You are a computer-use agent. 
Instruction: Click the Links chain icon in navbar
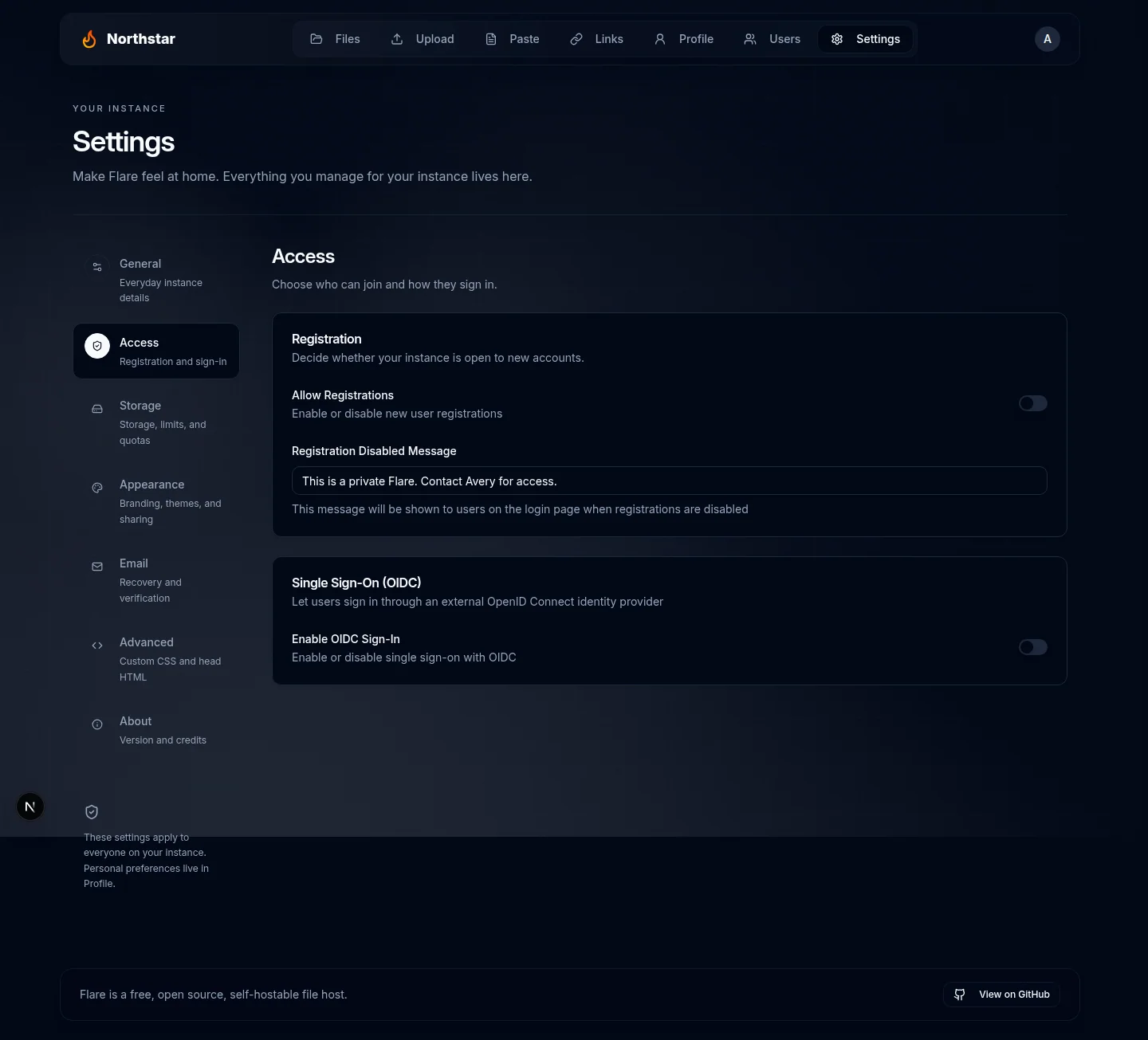576,39
